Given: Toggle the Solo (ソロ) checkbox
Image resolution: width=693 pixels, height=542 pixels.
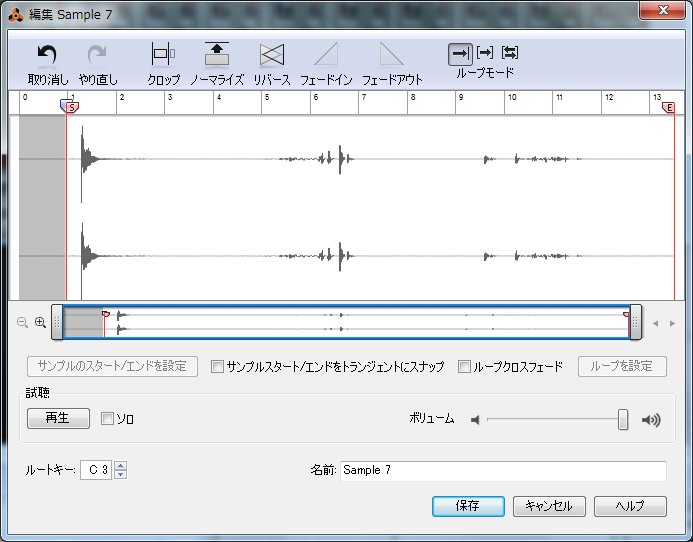Looking at the screenshot, I should 107,418.
